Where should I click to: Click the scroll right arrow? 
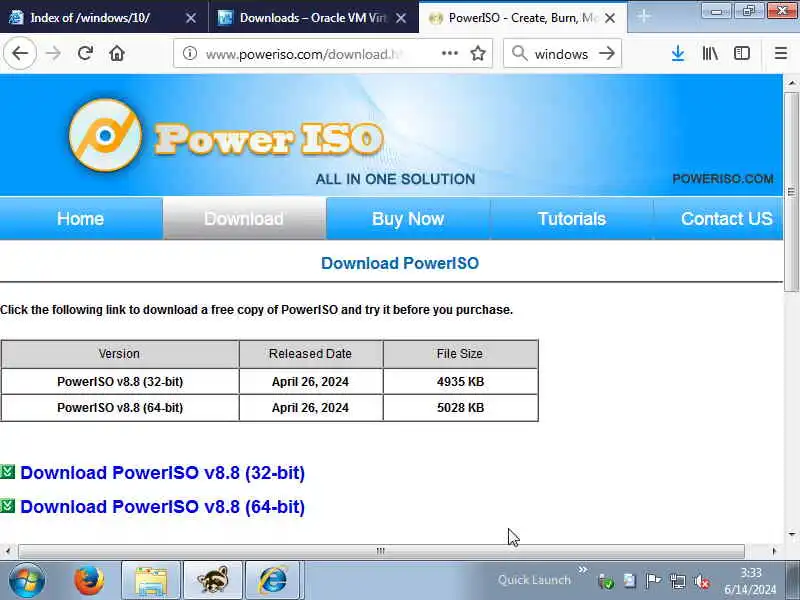click(774, 551)
